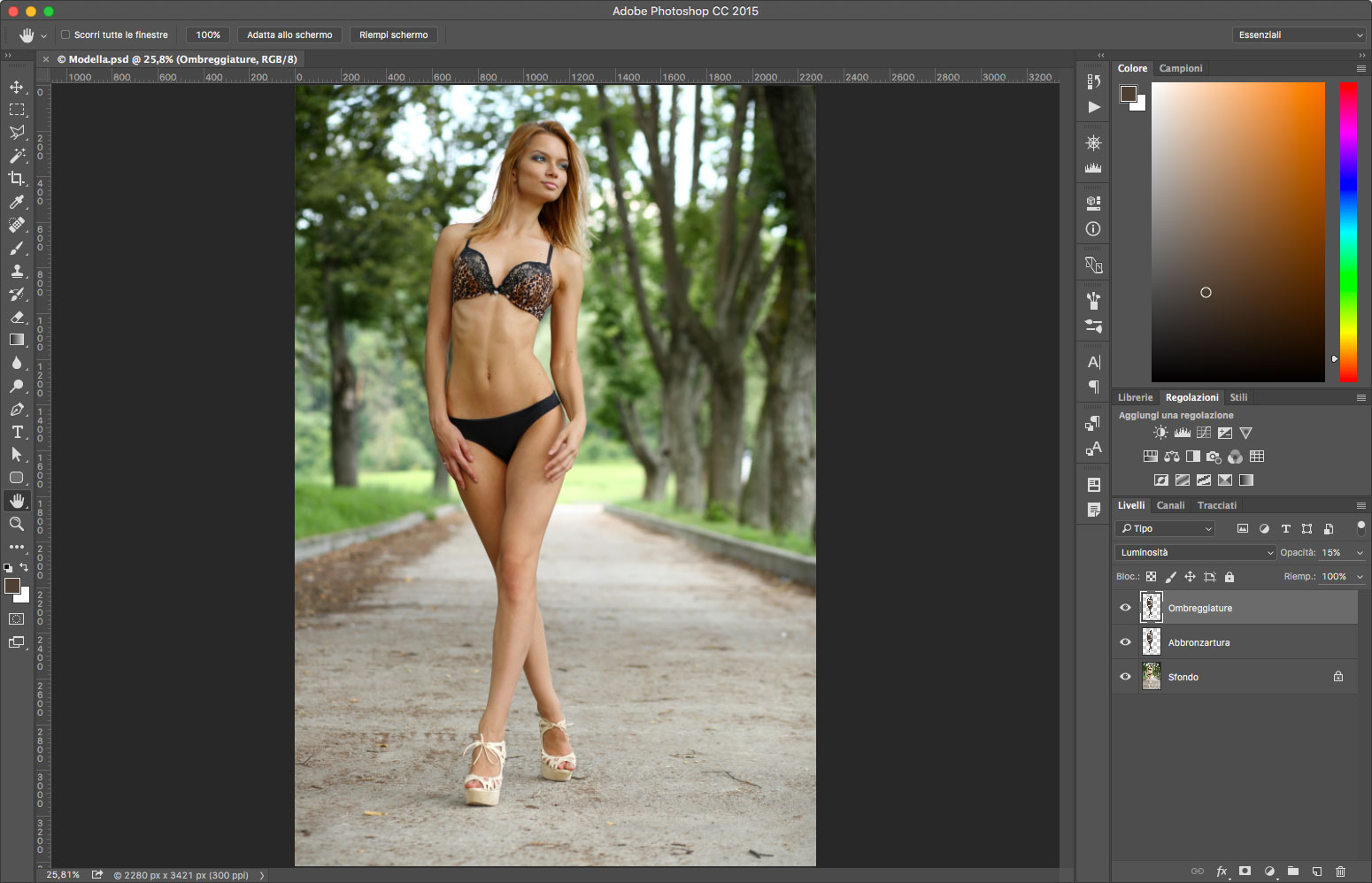This screenshot has height=883, width=1372.
Task: Select the Crop tool
Action: pyautogui.click(x=17, y=179)
